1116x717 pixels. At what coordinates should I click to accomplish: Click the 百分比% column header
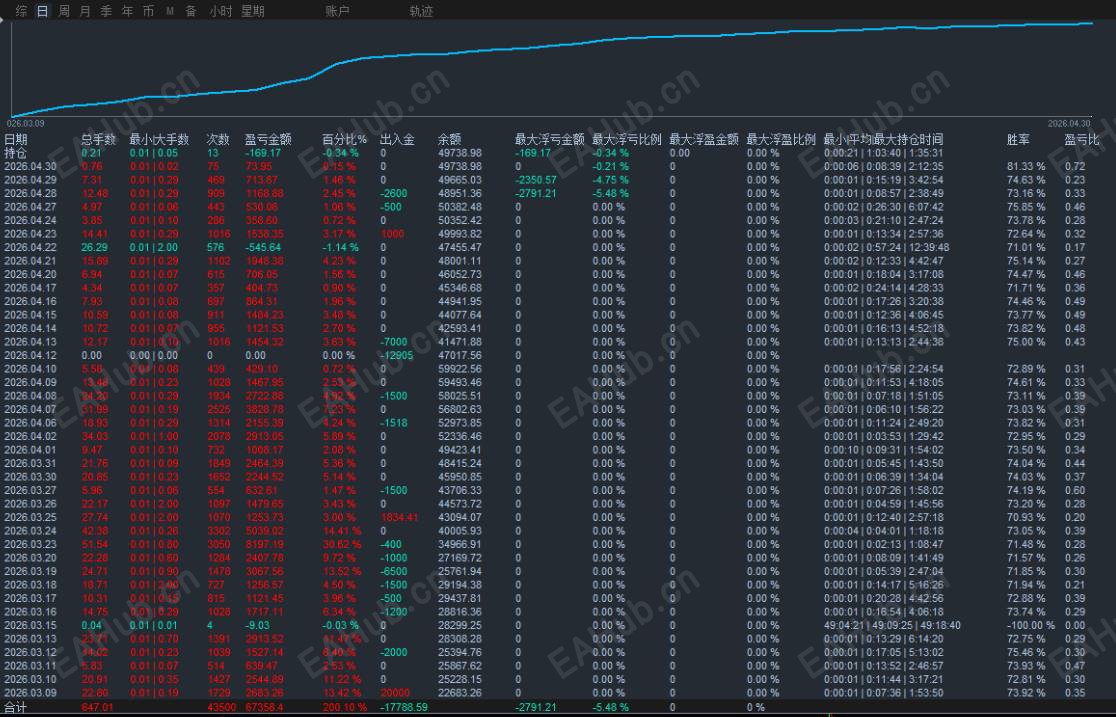344,140
